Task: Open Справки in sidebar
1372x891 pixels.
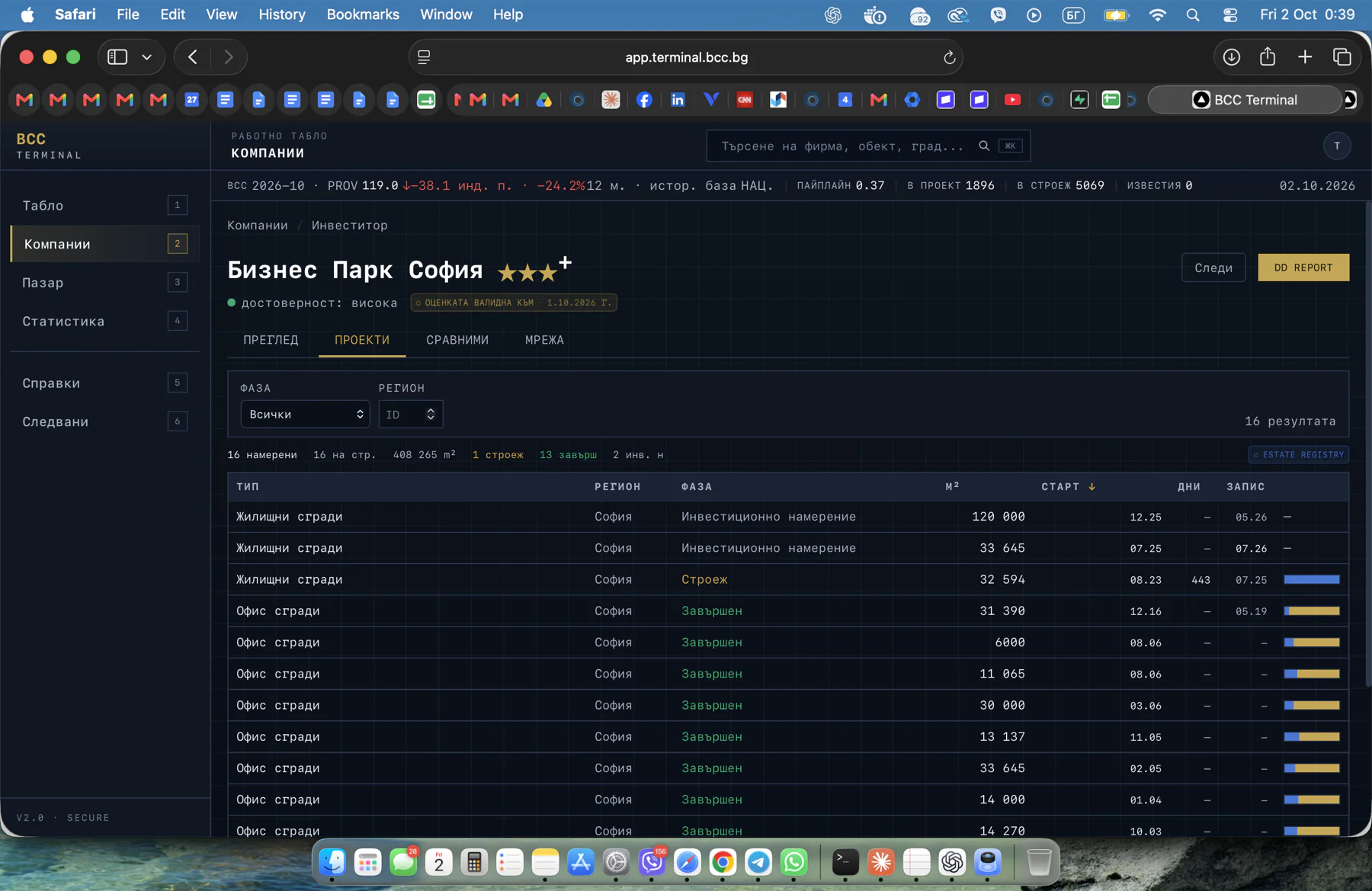Action: pos(104,383)
